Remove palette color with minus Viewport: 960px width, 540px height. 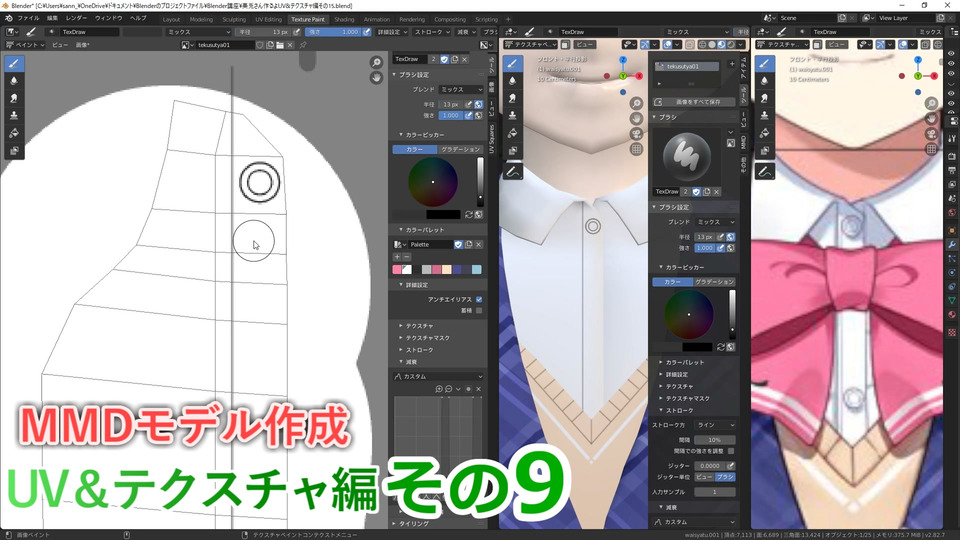(x=406, y=257)
